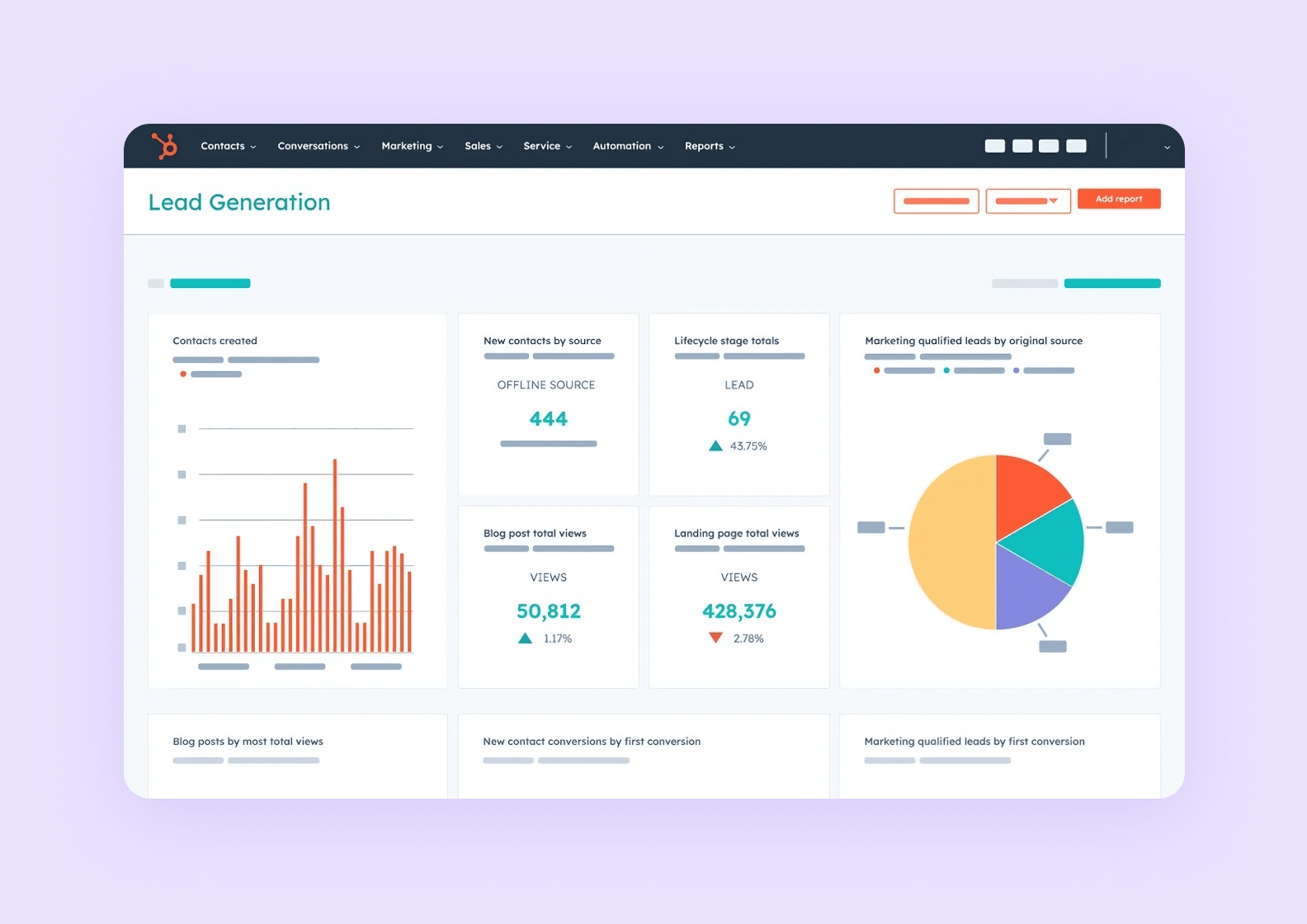Open the Marketing menu

[412, 146]
